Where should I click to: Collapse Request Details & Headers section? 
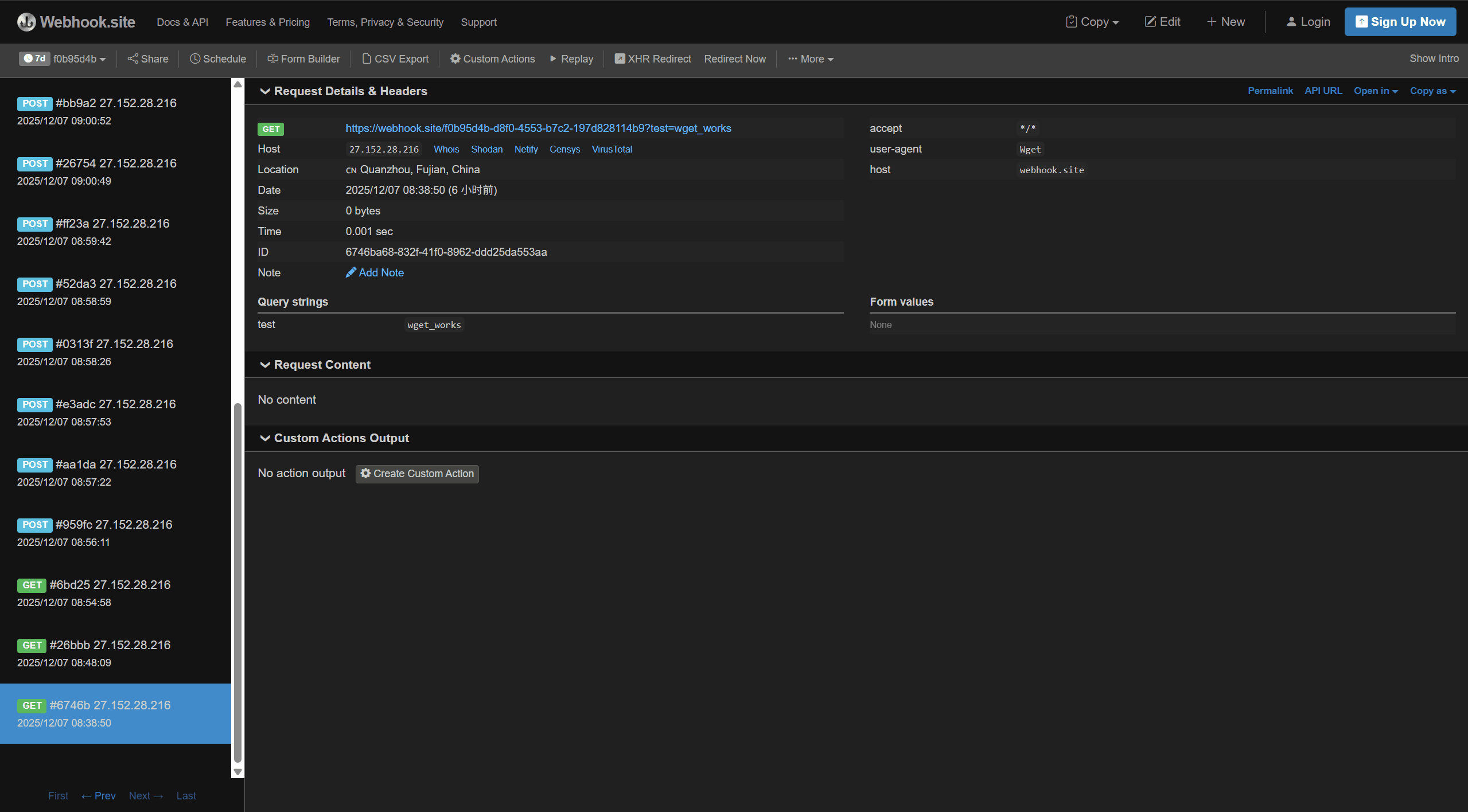(x=265, y=91)
